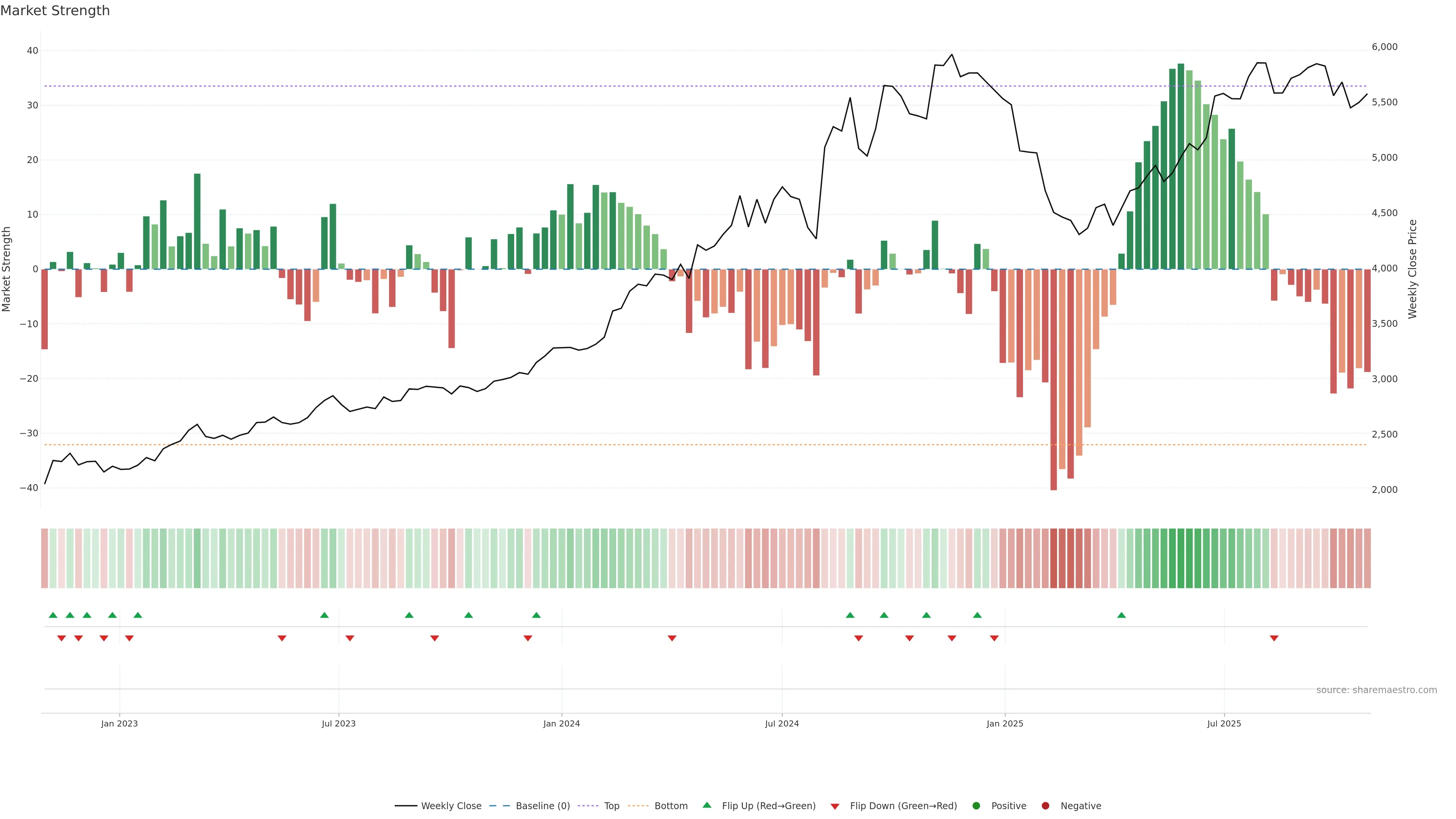
Task: Click the Market Strength chart title
Action: point(55,11)
